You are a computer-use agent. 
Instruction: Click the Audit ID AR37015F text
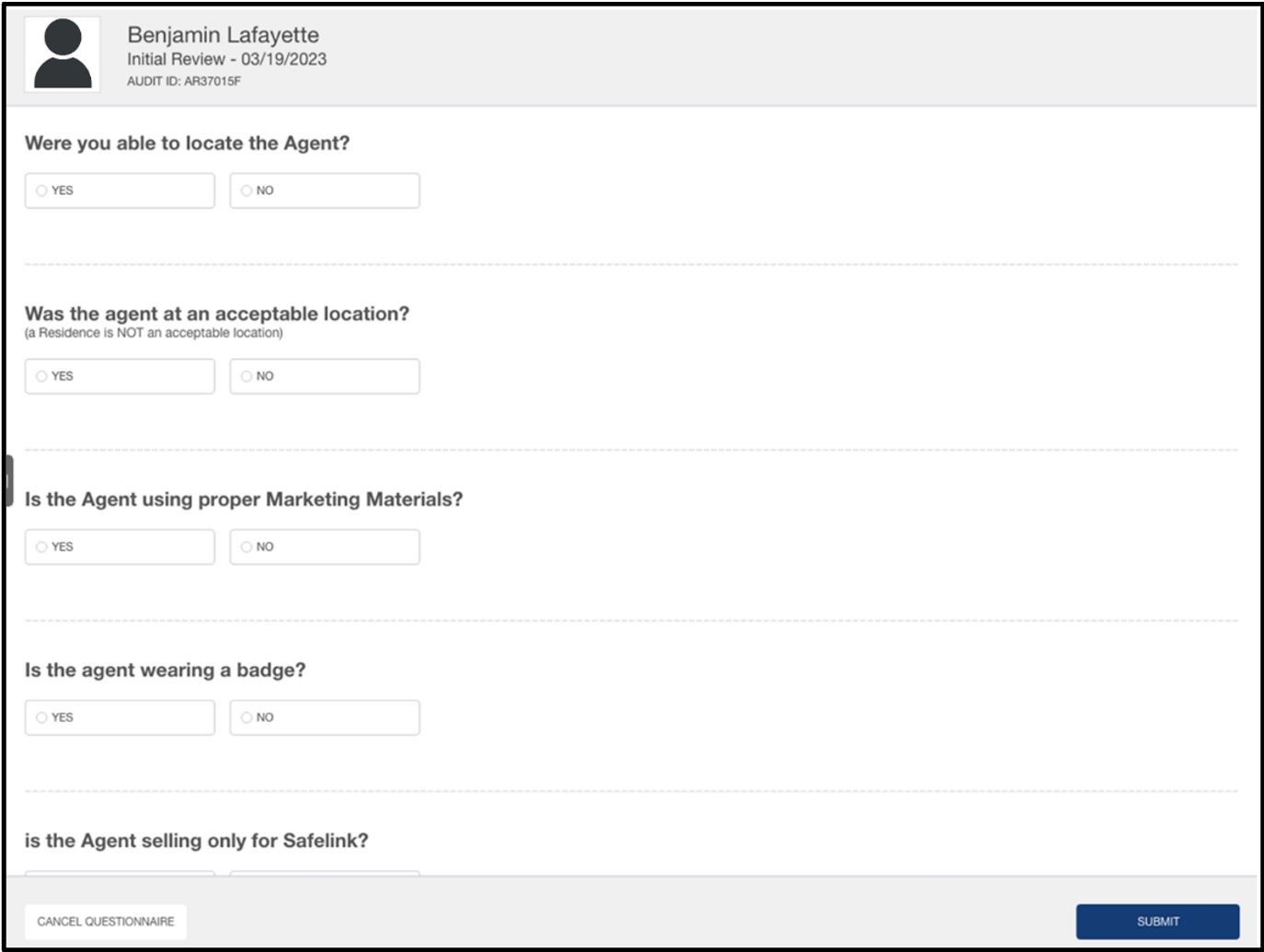coord(184,81)
